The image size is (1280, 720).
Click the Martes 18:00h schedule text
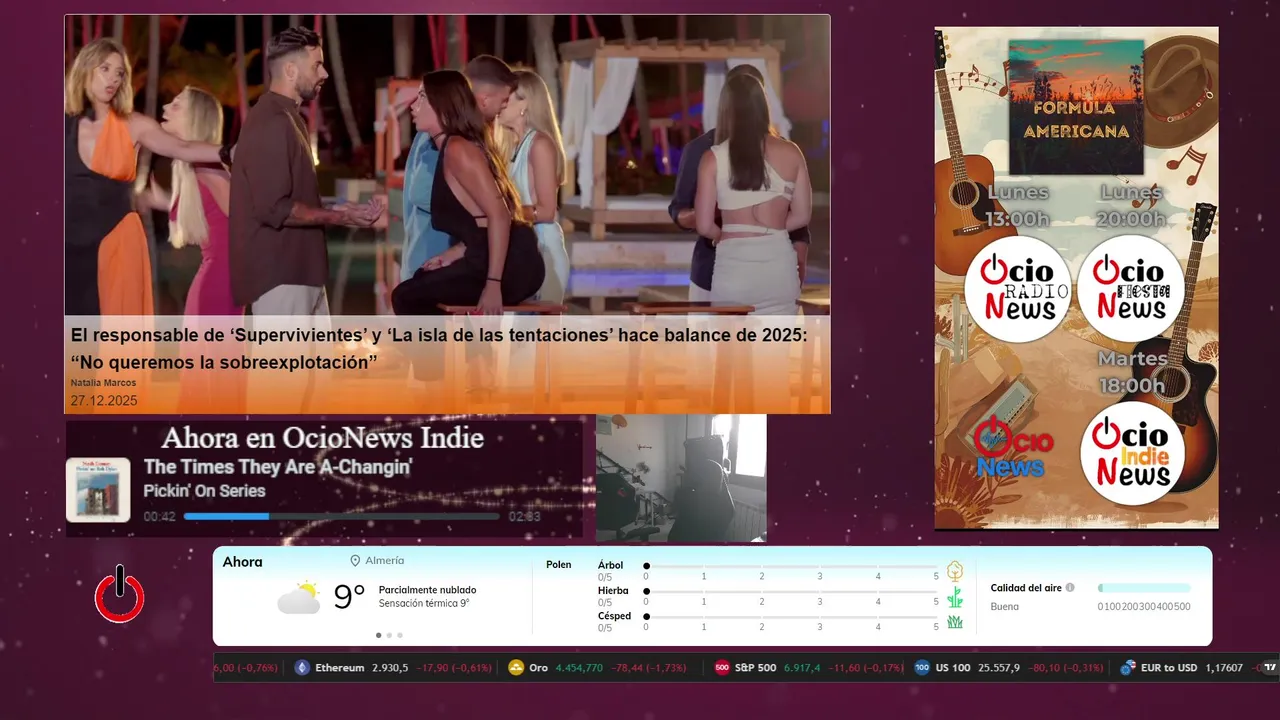pos(1132,371)
